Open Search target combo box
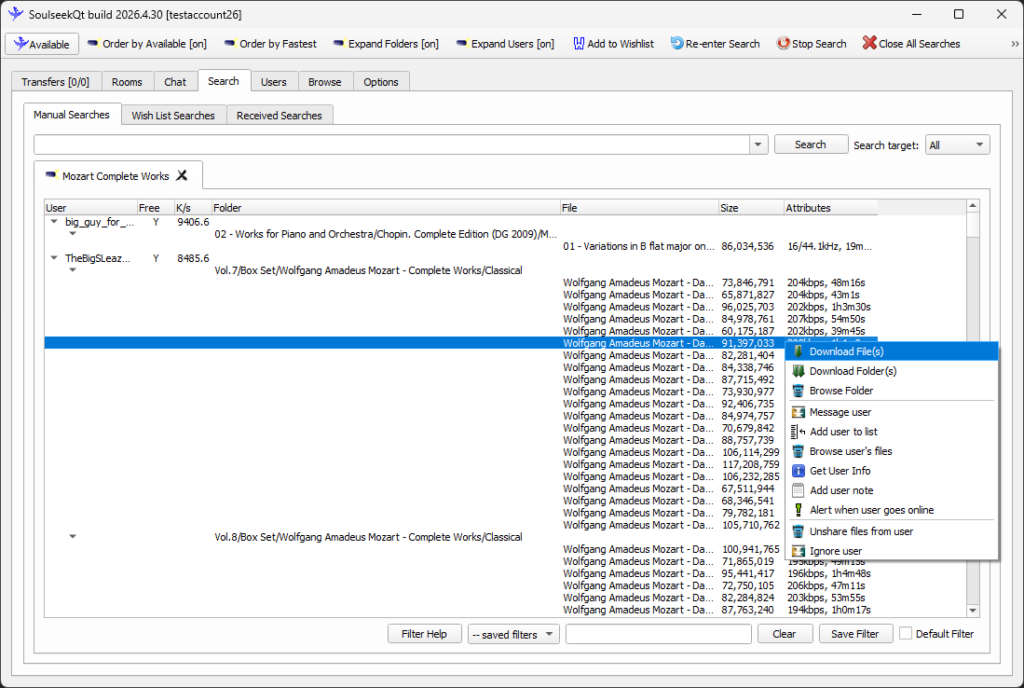 pos(957,145)
